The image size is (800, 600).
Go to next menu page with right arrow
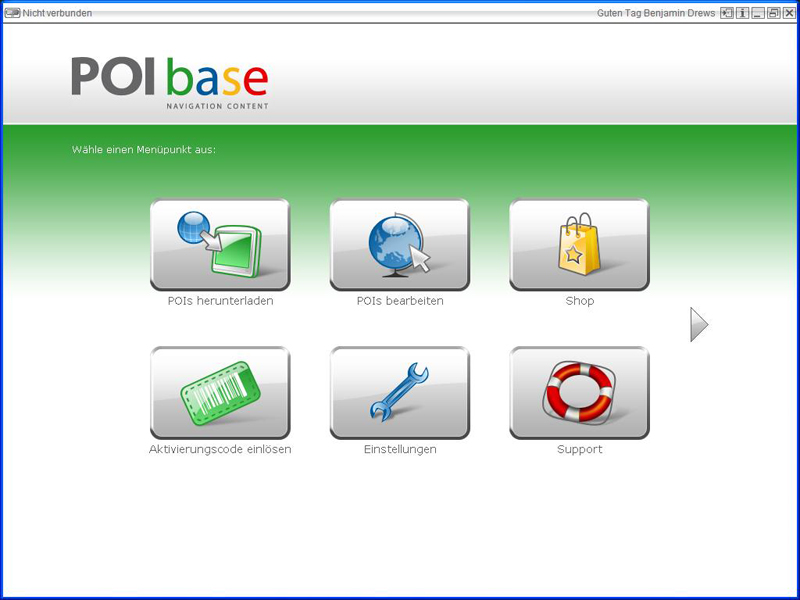point(699,324)
